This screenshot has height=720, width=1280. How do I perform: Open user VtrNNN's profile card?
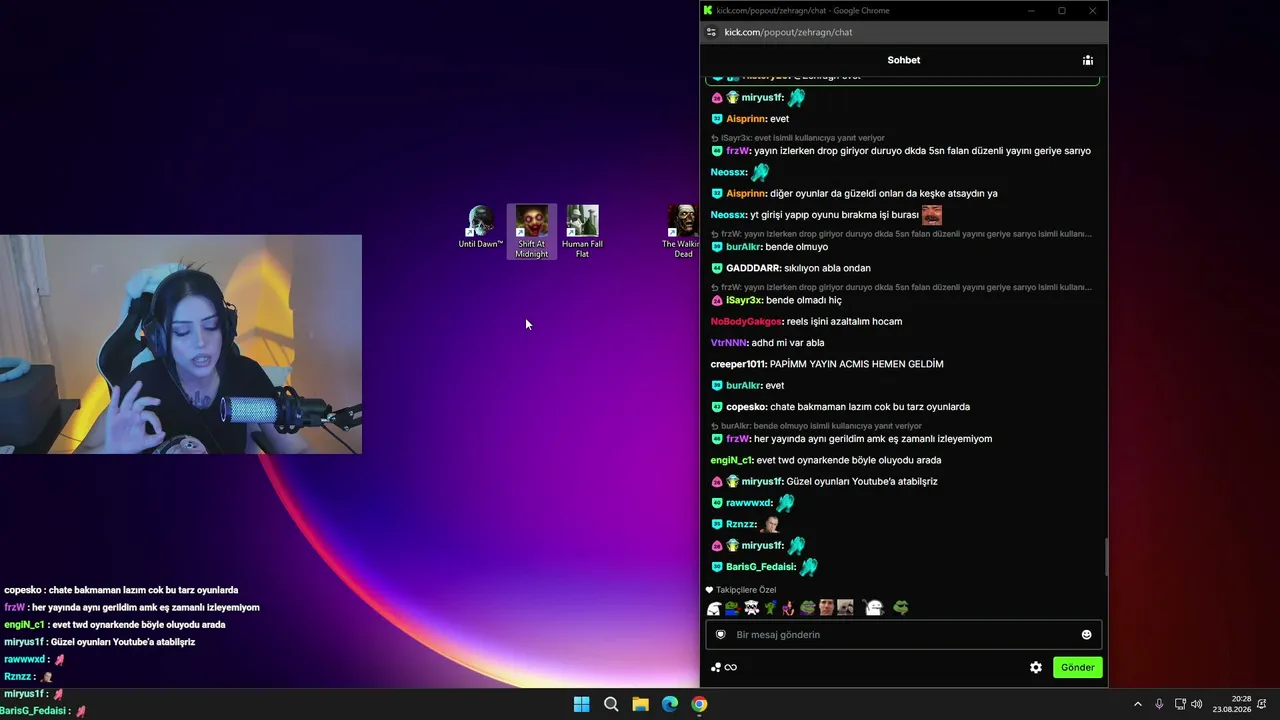(729, 343)
